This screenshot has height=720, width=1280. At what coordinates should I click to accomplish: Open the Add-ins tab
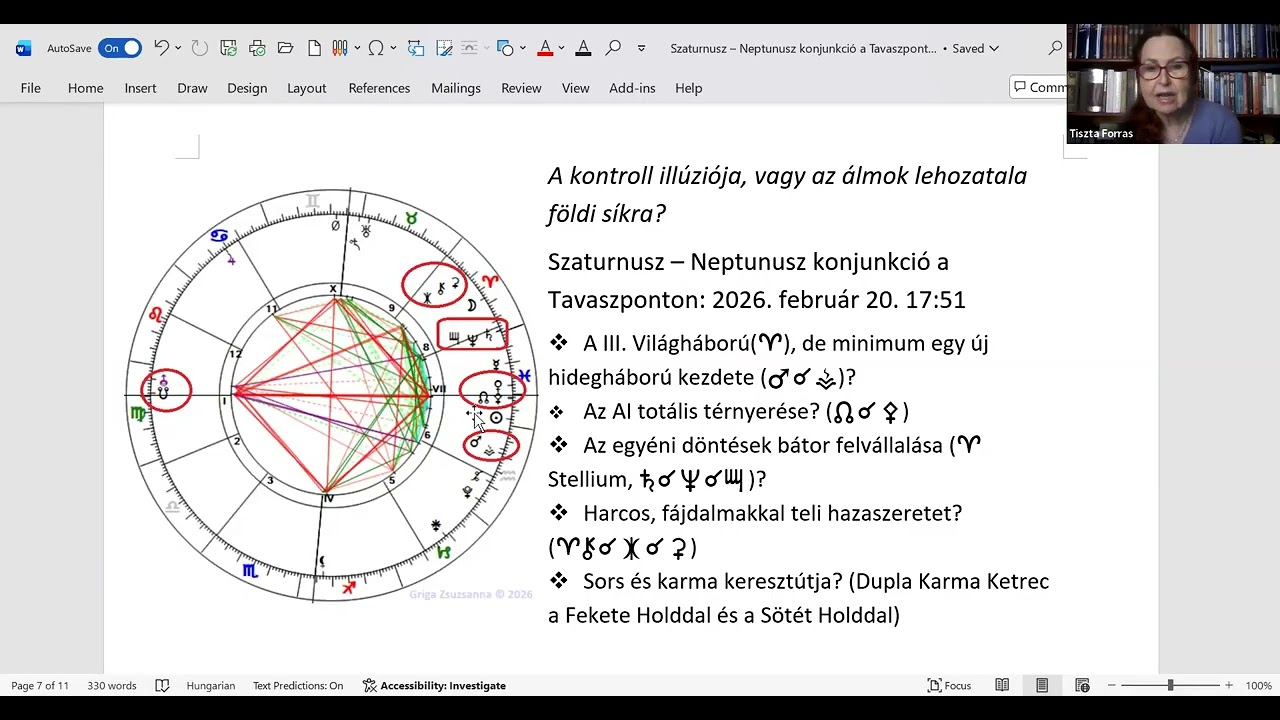[632, 88]
